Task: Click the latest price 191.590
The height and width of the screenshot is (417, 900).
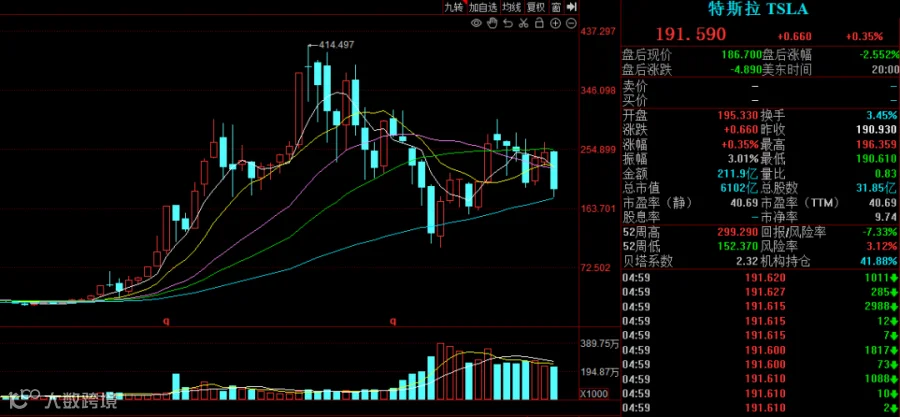Action: pos(690,34)
